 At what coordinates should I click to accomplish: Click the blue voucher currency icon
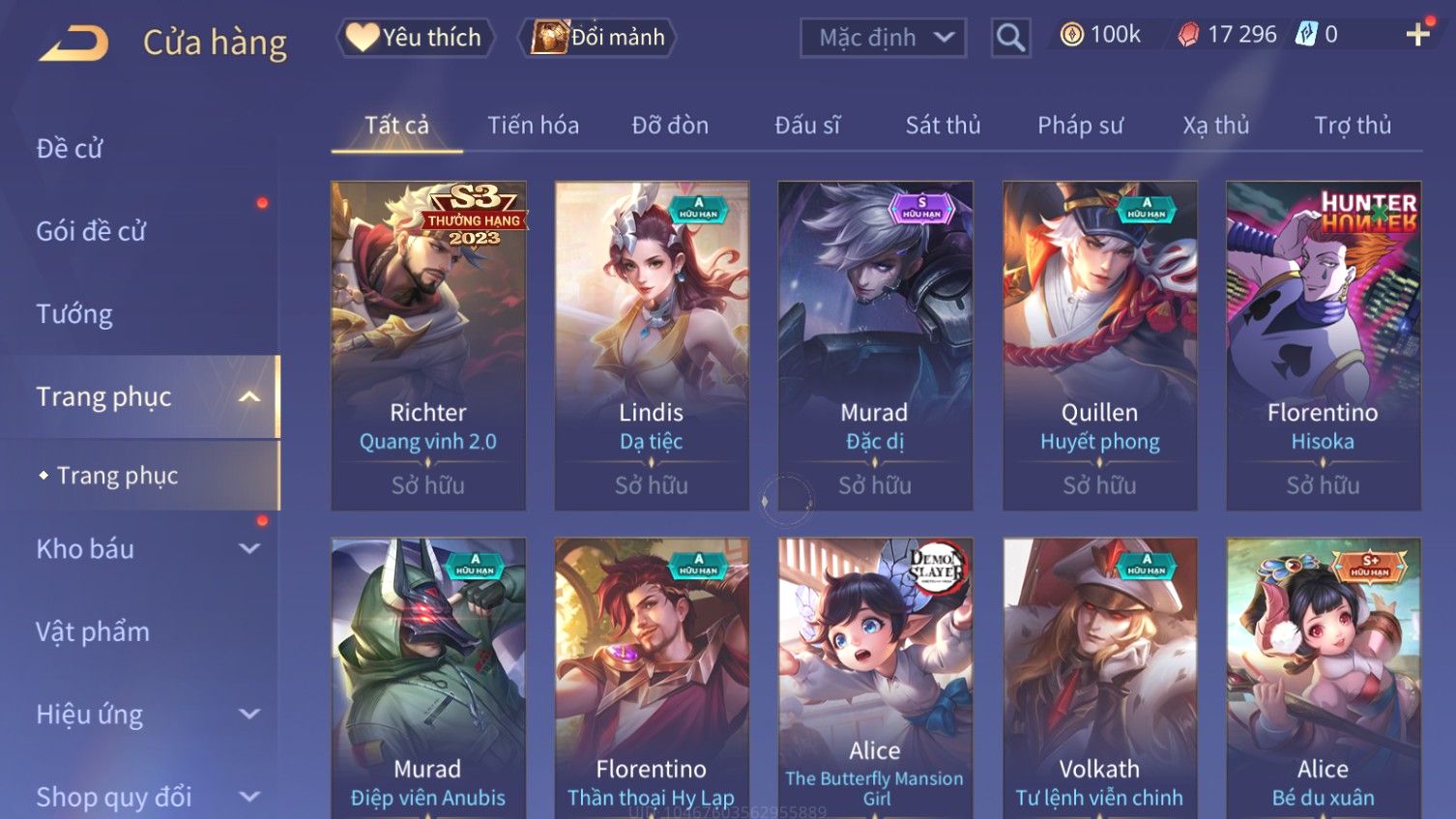click(1306, 35)
